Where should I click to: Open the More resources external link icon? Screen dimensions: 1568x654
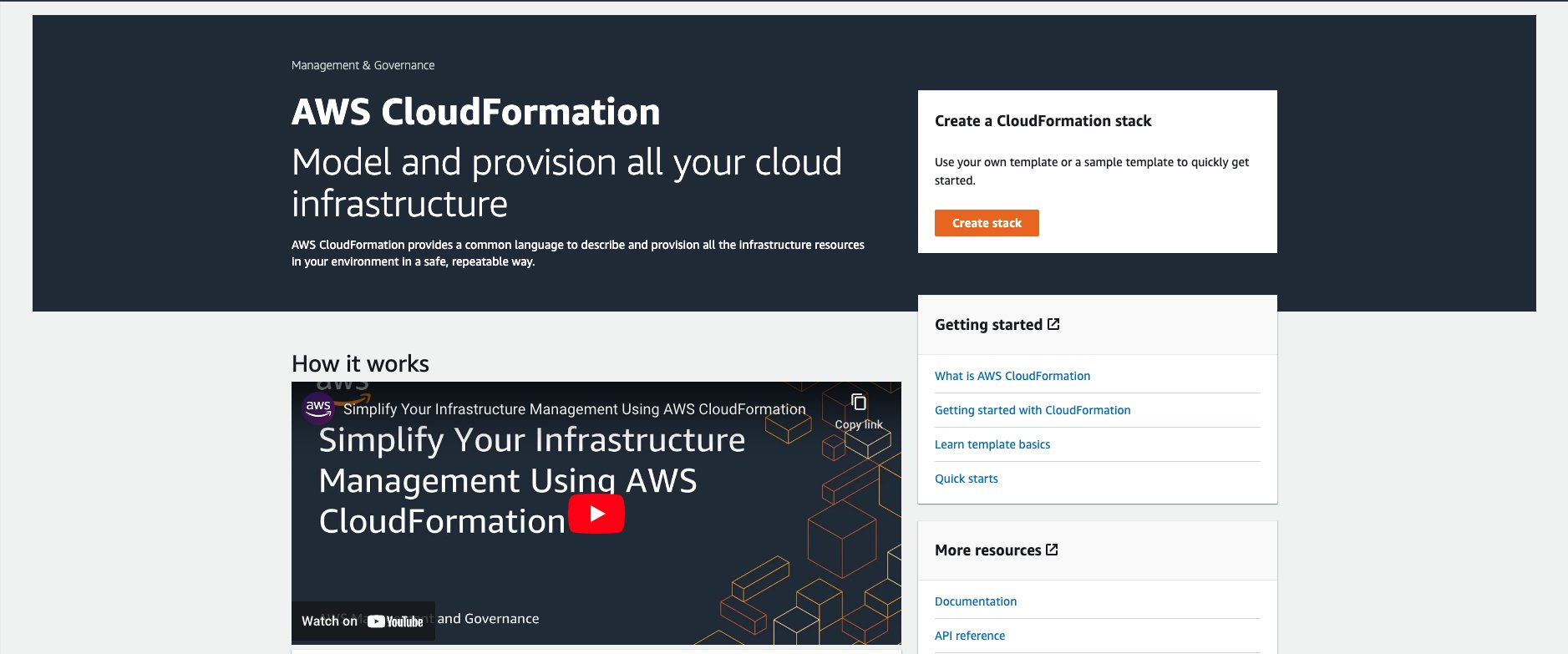(x=1052, y=550)
